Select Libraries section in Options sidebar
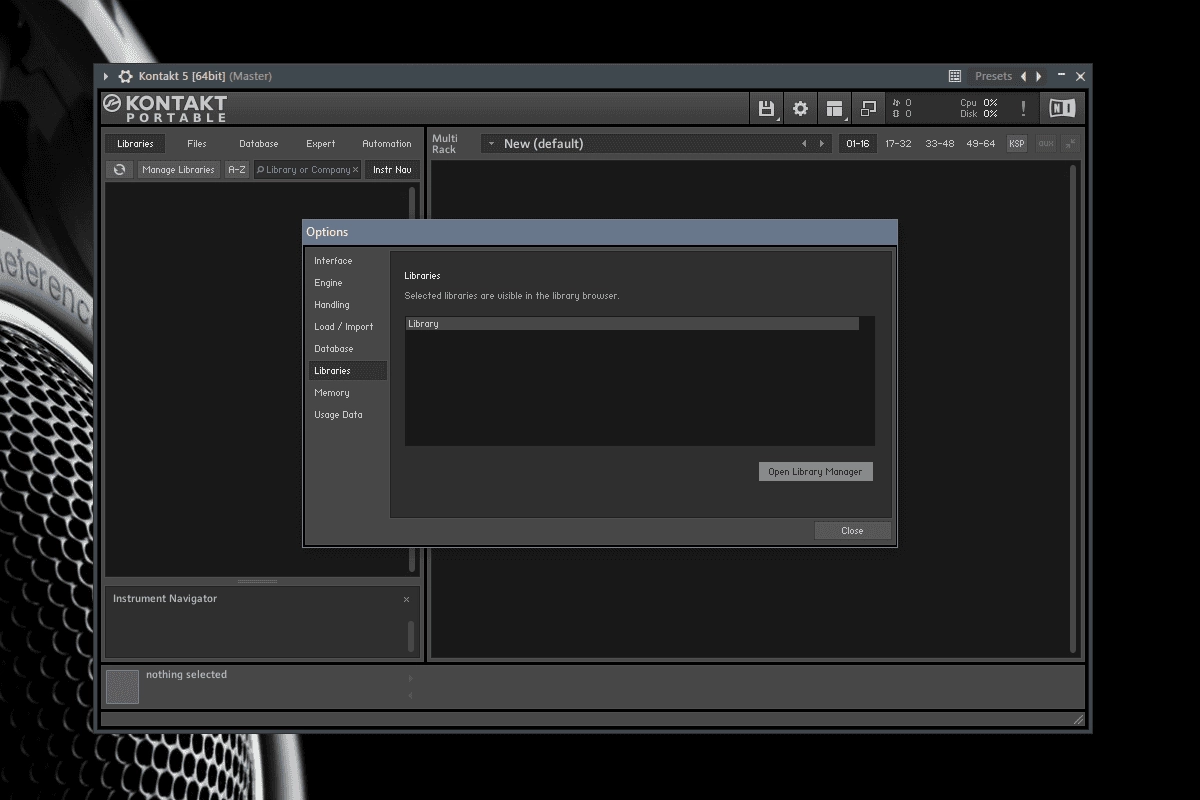 coord(347,371)
